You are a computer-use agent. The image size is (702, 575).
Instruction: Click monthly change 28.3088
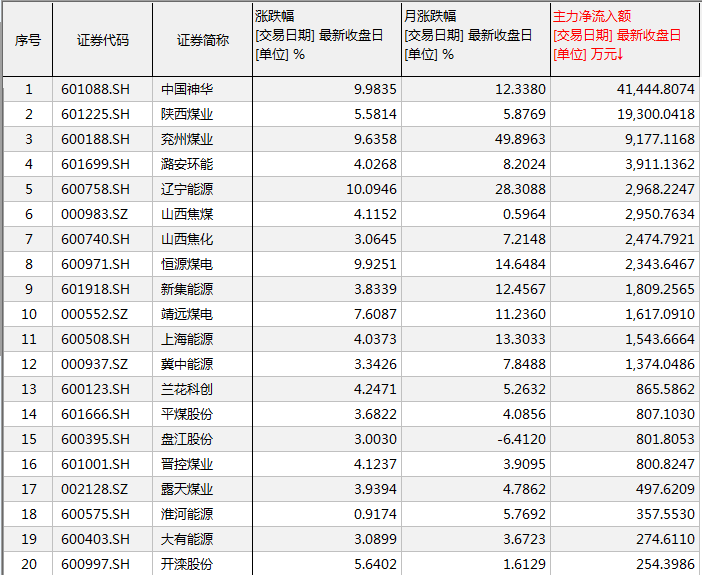[520, 189]
